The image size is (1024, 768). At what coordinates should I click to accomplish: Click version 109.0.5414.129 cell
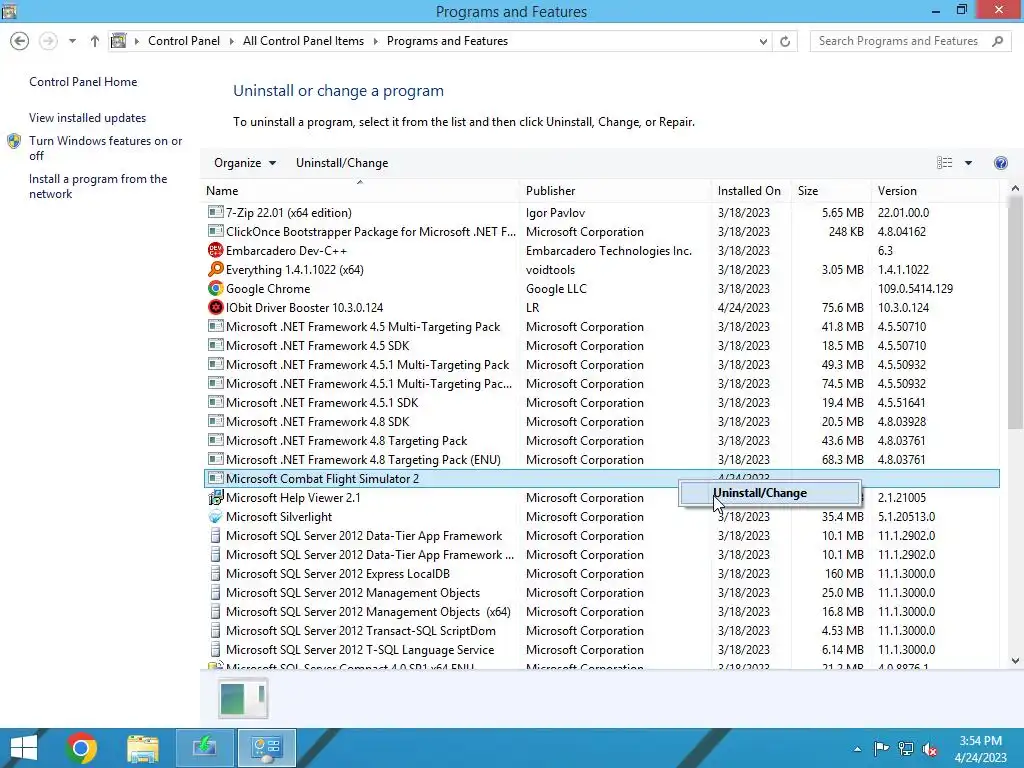(x=915, y=288)
